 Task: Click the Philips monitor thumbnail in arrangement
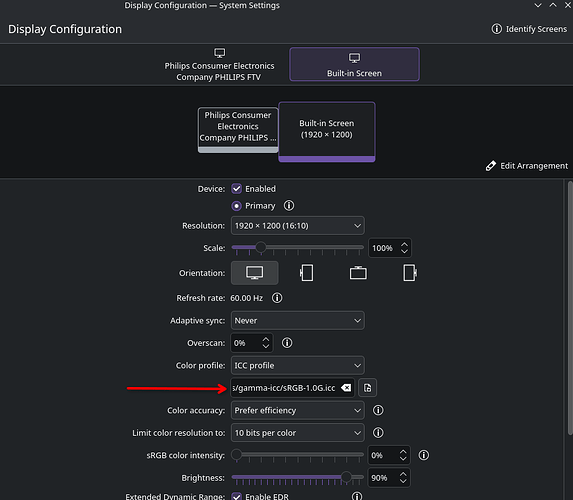238,130
